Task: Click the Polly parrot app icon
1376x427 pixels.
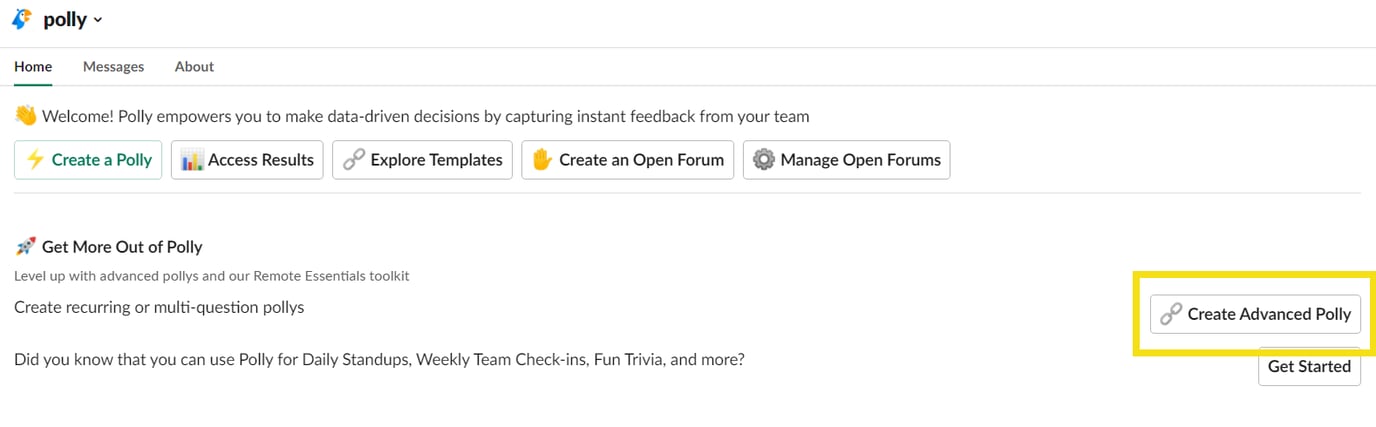Action: click(22, 19)
